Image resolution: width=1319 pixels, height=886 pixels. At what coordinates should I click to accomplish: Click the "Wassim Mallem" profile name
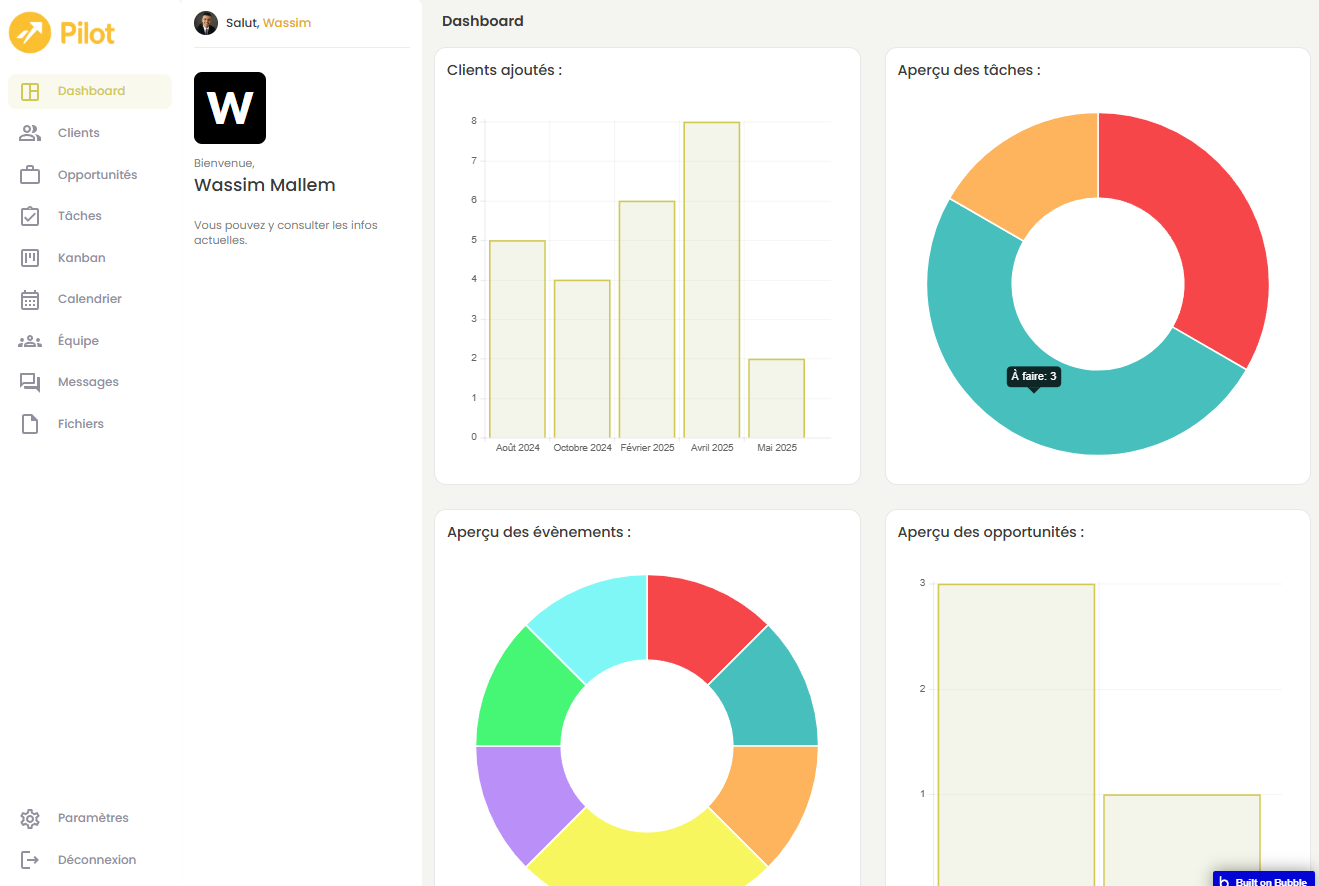(x=265, y=185)
